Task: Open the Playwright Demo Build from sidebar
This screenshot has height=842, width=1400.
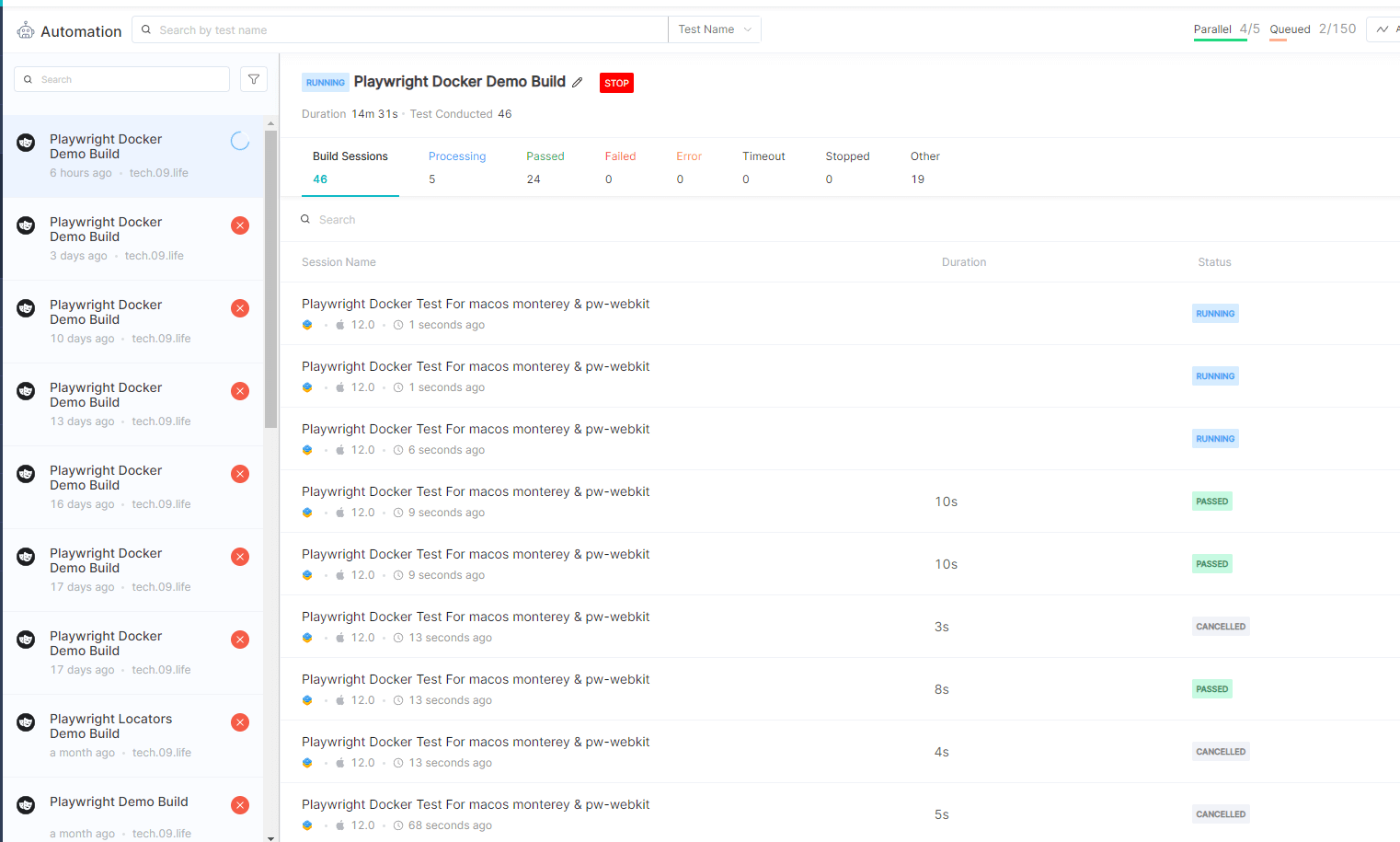Action: coord(119,802)
